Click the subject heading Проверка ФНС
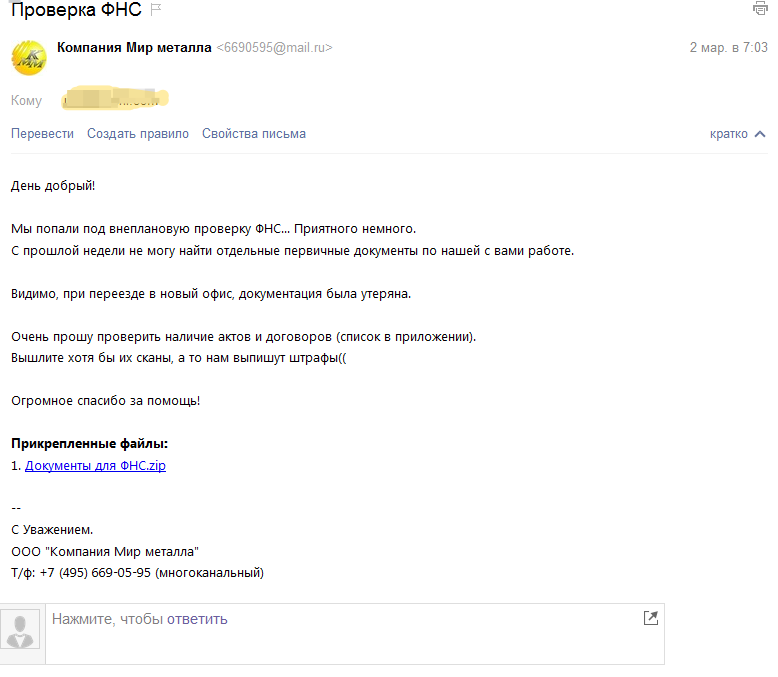The width and height of the screenshot is (778, 677). [75, 10]
